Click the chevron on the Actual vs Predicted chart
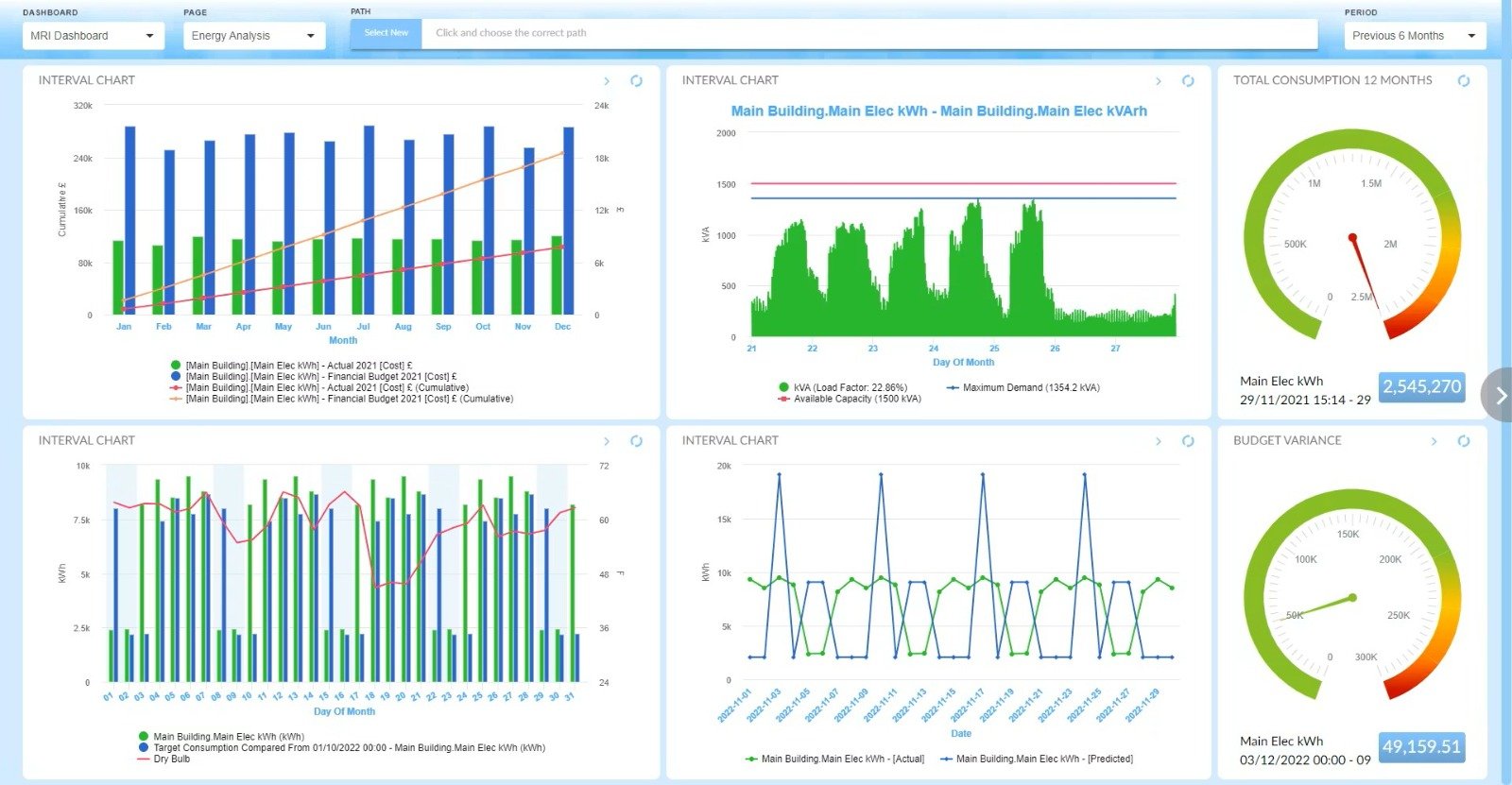Image resolution: width=1512 pixels, height=785 pixels. click(x=1159, y=441)
